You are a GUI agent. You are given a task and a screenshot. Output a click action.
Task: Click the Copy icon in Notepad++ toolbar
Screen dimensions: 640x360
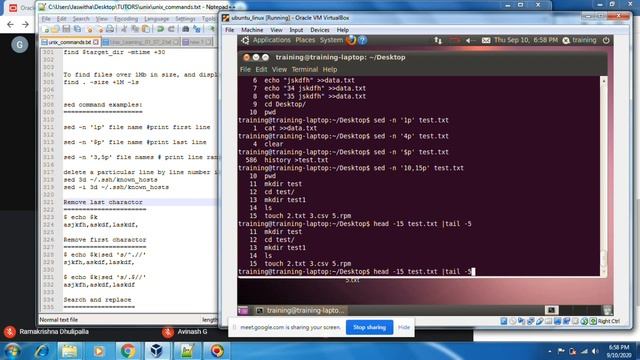click(x=135, y=29)
